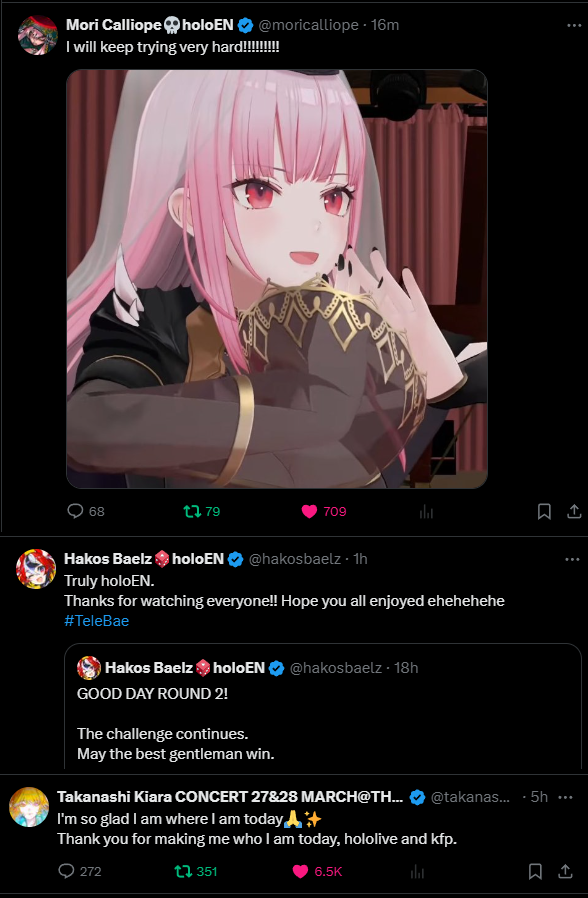The height and width of the screenshot is (898, 588).
Task: View analytics for Mori Calliope's tweet
Action: (x=426, y=511)
